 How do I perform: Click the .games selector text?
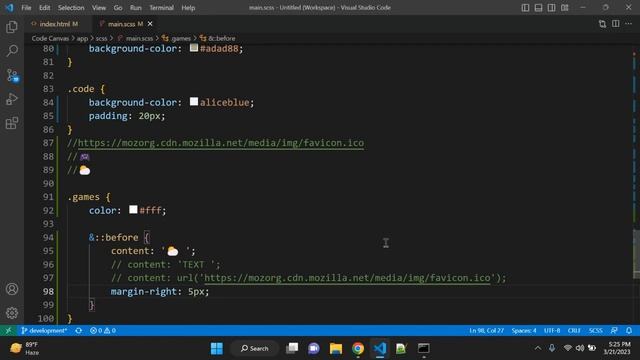click(84, 197)
